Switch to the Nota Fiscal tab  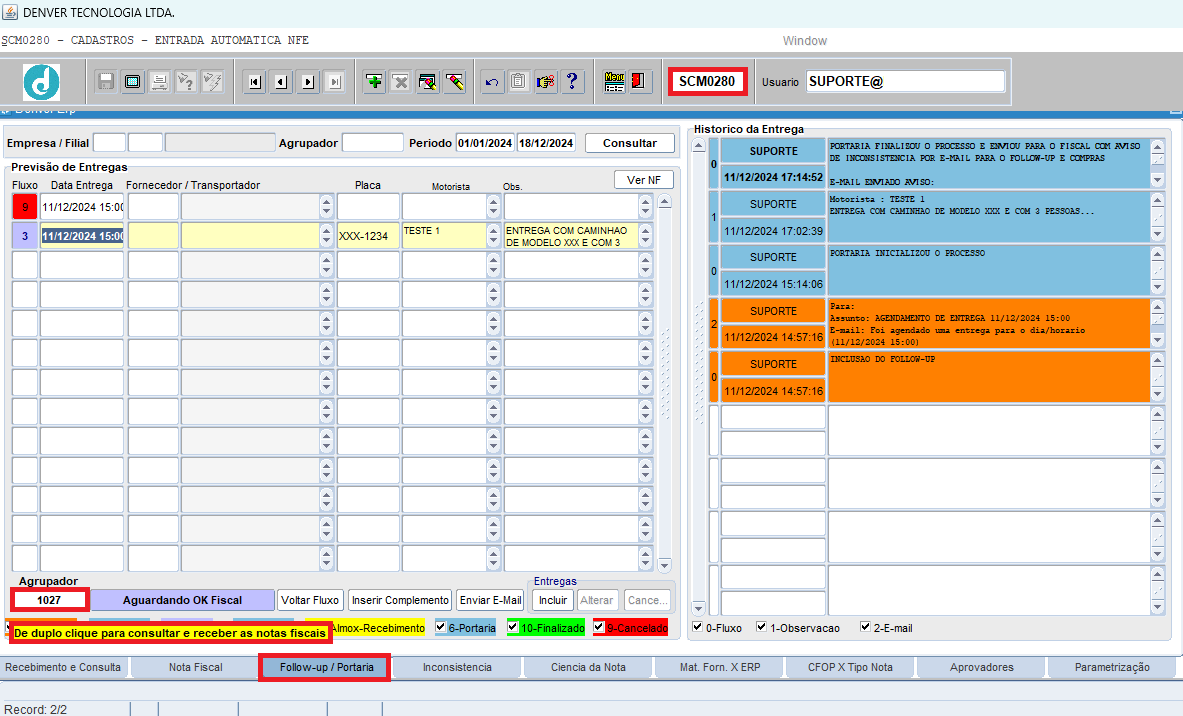click(x=195, y=668)
